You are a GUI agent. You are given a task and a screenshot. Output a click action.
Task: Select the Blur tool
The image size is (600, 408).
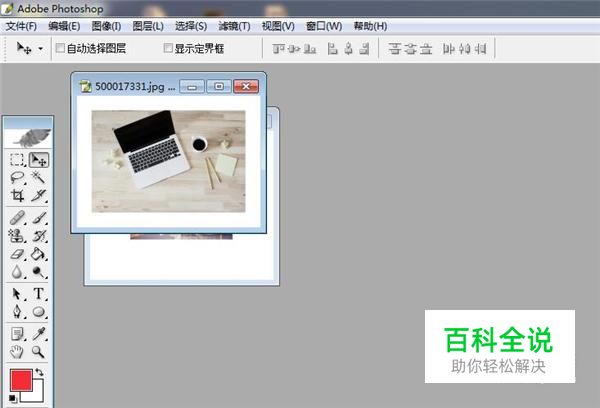click(x=17, y=272)
